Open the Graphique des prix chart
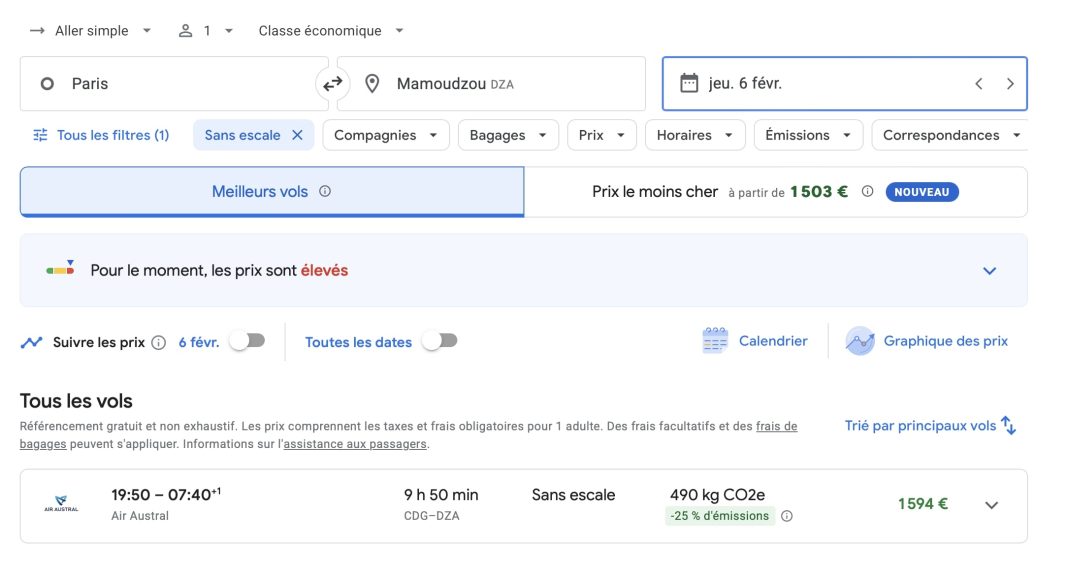This screenshot has width=1068, height=576. tap(927, 341)
